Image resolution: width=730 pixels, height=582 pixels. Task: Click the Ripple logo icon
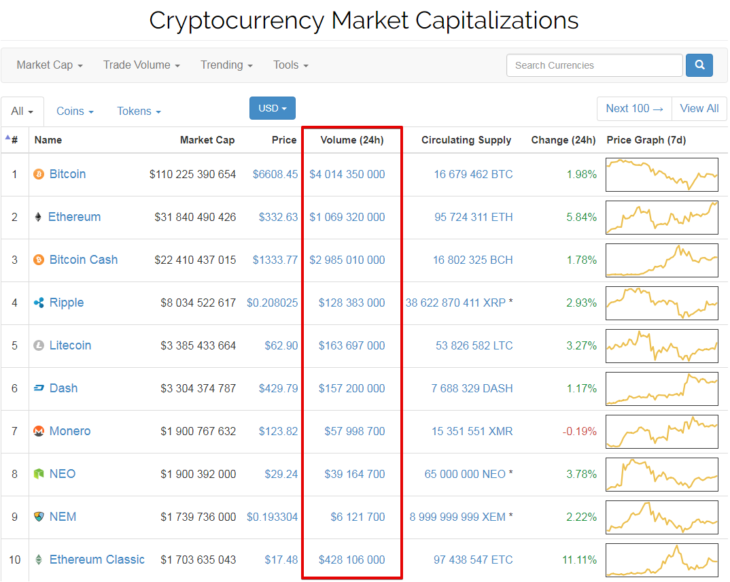(x=39, y=303)
